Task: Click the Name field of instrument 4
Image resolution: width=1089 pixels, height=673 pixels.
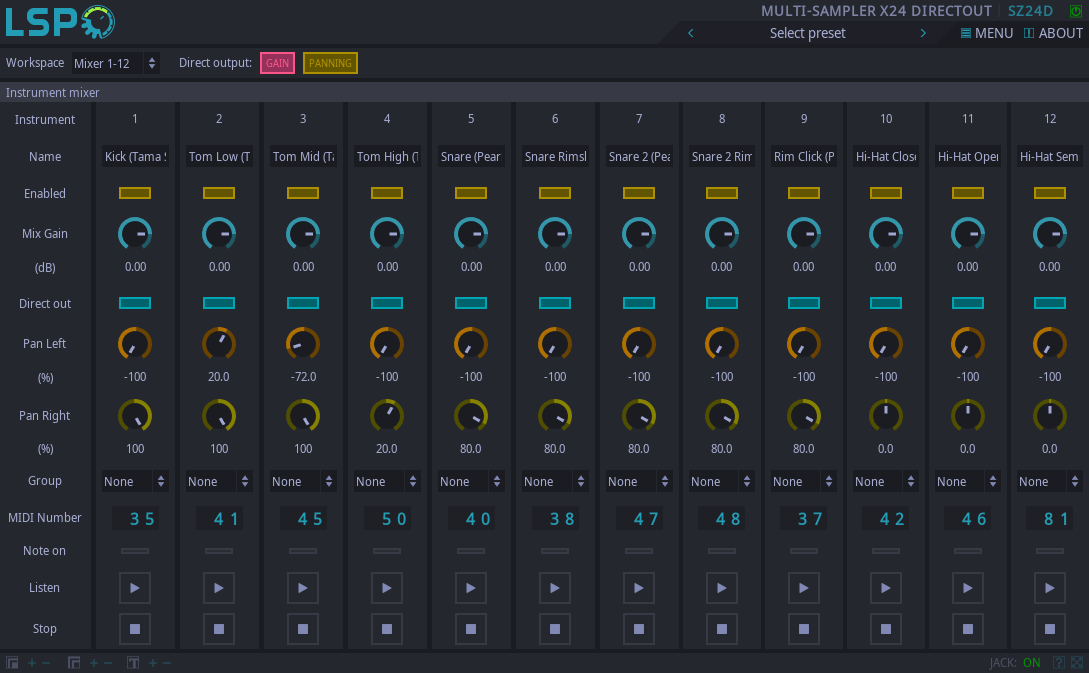Action: pos(387,157)
